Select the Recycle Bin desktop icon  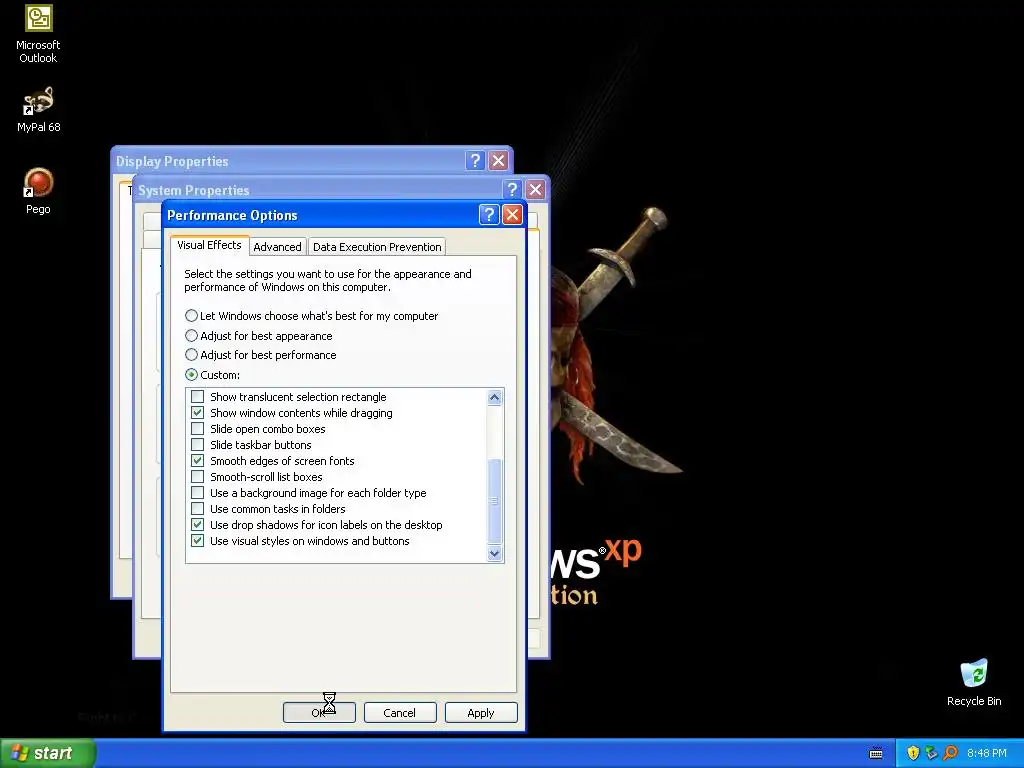point(974,682)
